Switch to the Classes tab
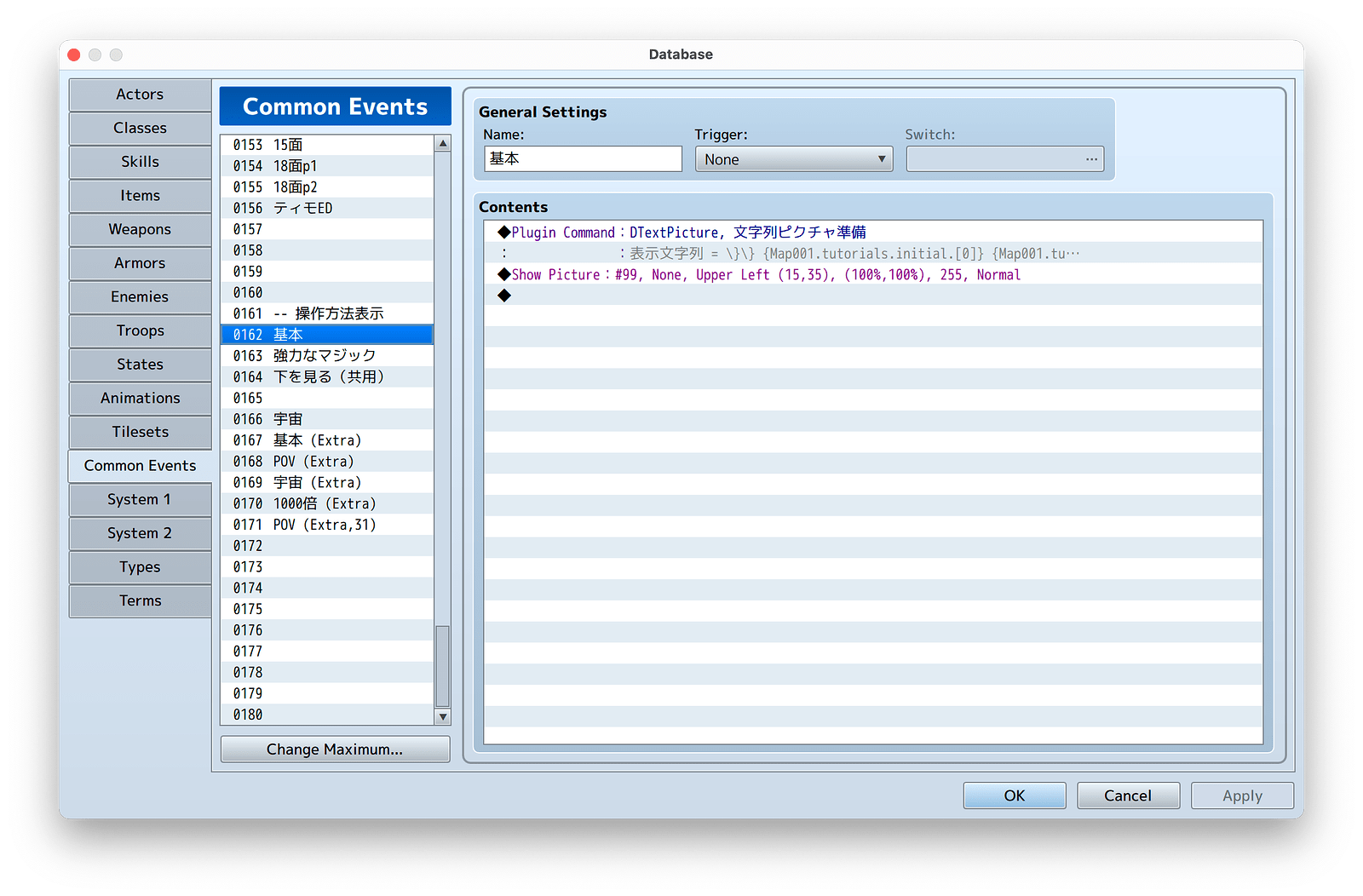The image size is (1363, 896). 140,129
